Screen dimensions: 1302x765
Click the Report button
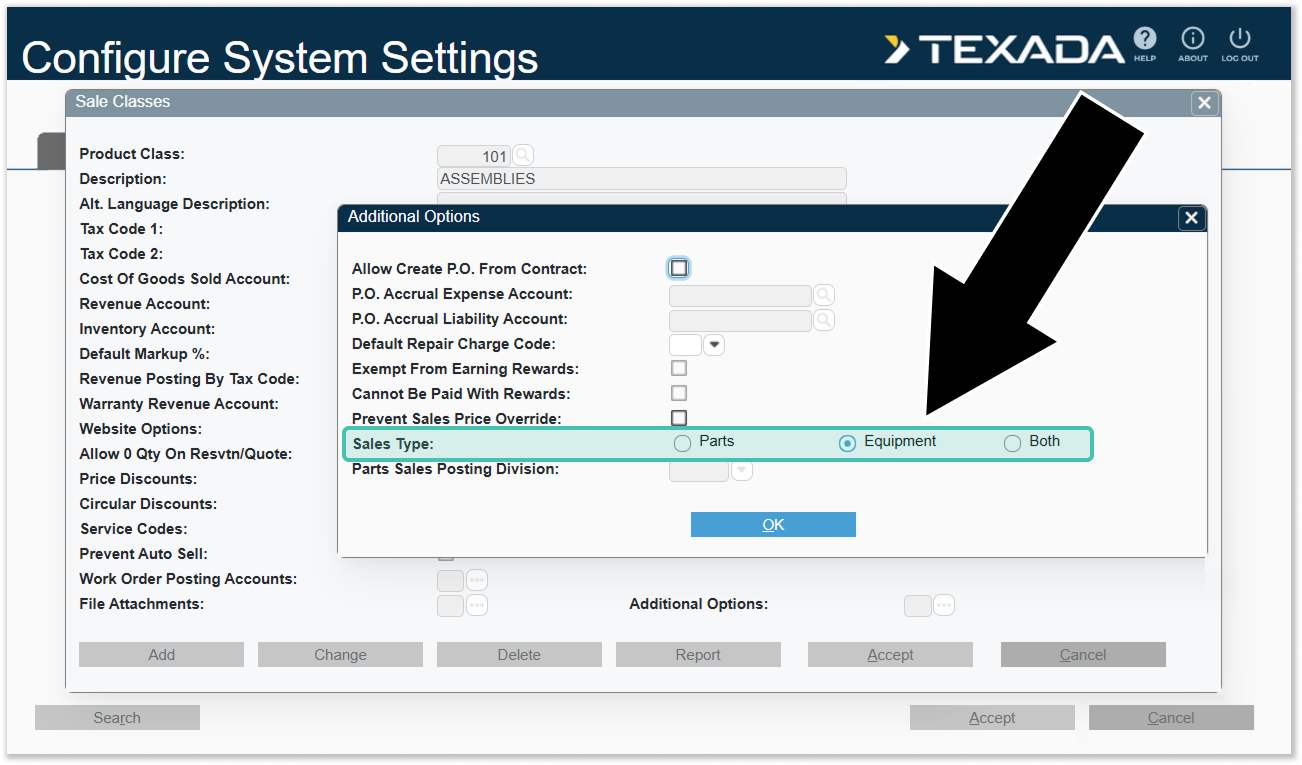[698, 655]
